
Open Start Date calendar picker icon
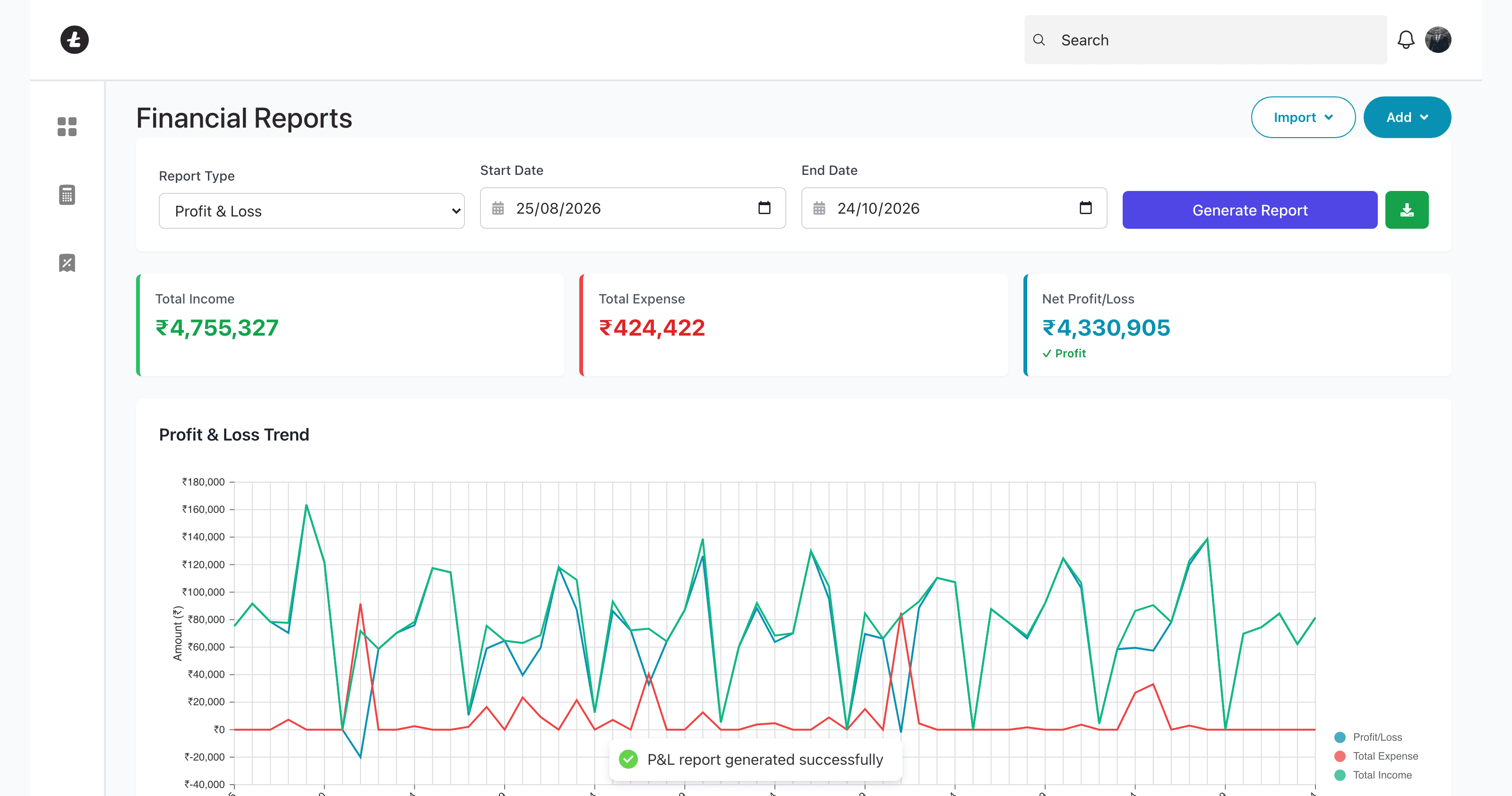tap(764, 208)
